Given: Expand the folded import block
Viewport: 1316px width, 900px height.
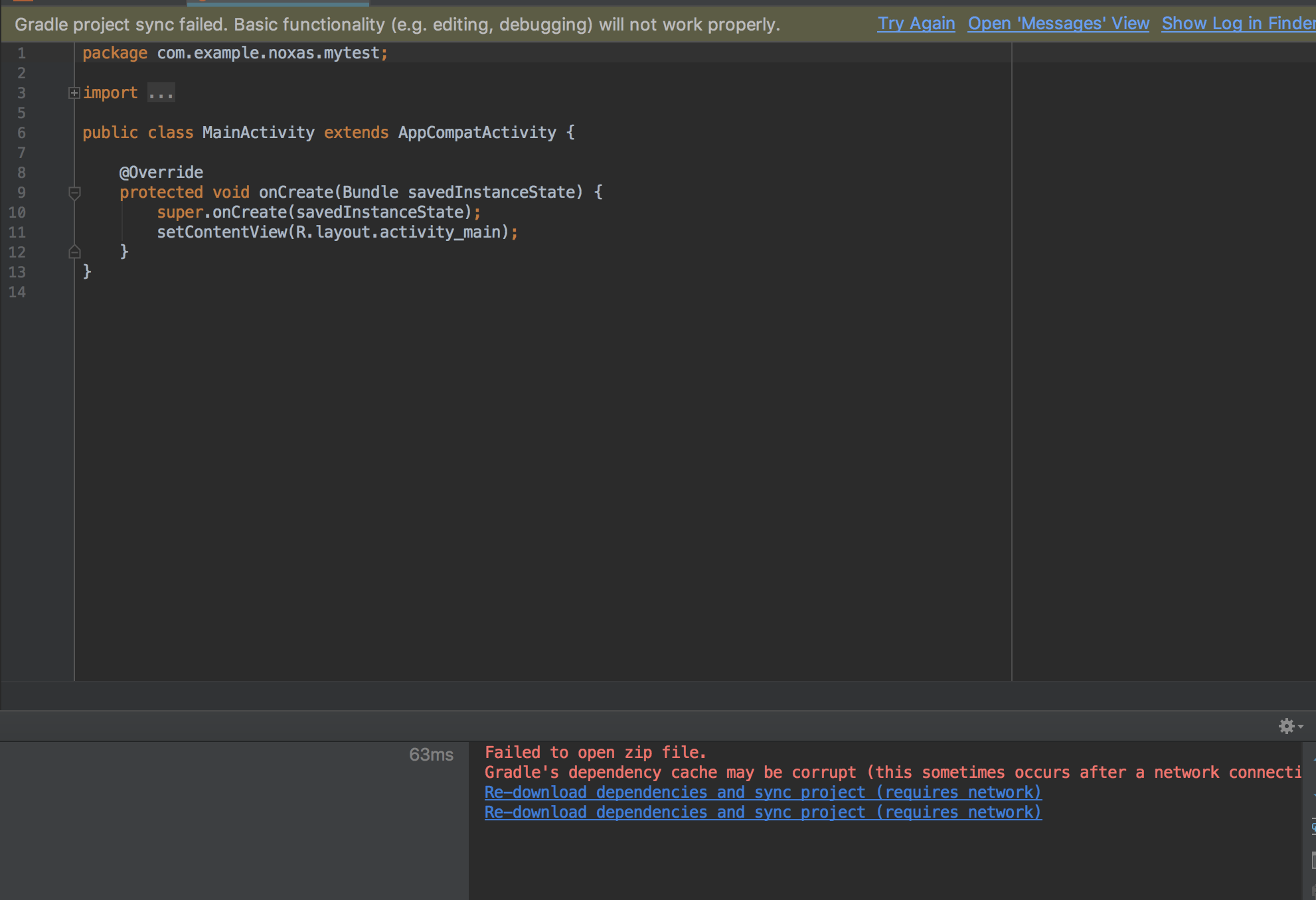Looking at the screenshot, I should pos(74,93).
